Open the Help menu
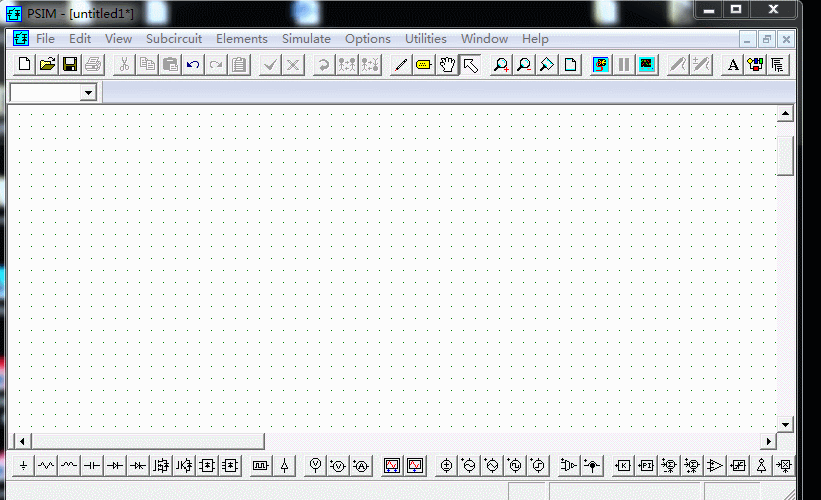 click(535, 39)
